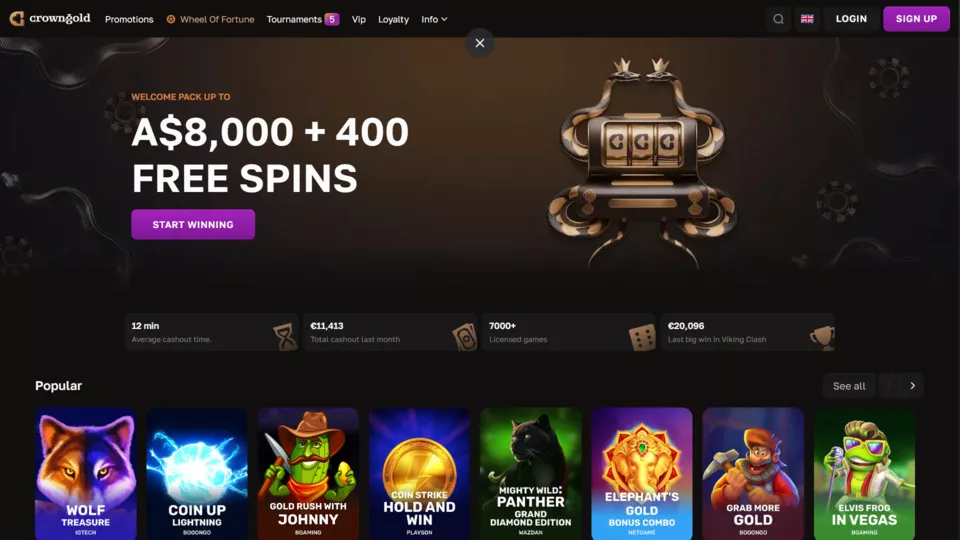Click the SIGN UP button
960x540 pixels.
916,19
